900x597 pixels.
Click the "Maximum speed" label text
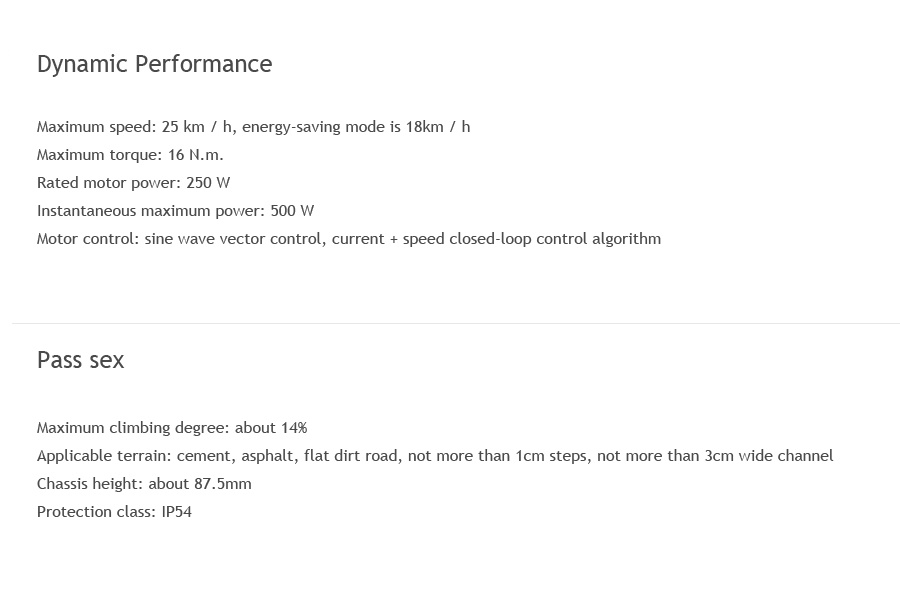coord(96,127)
